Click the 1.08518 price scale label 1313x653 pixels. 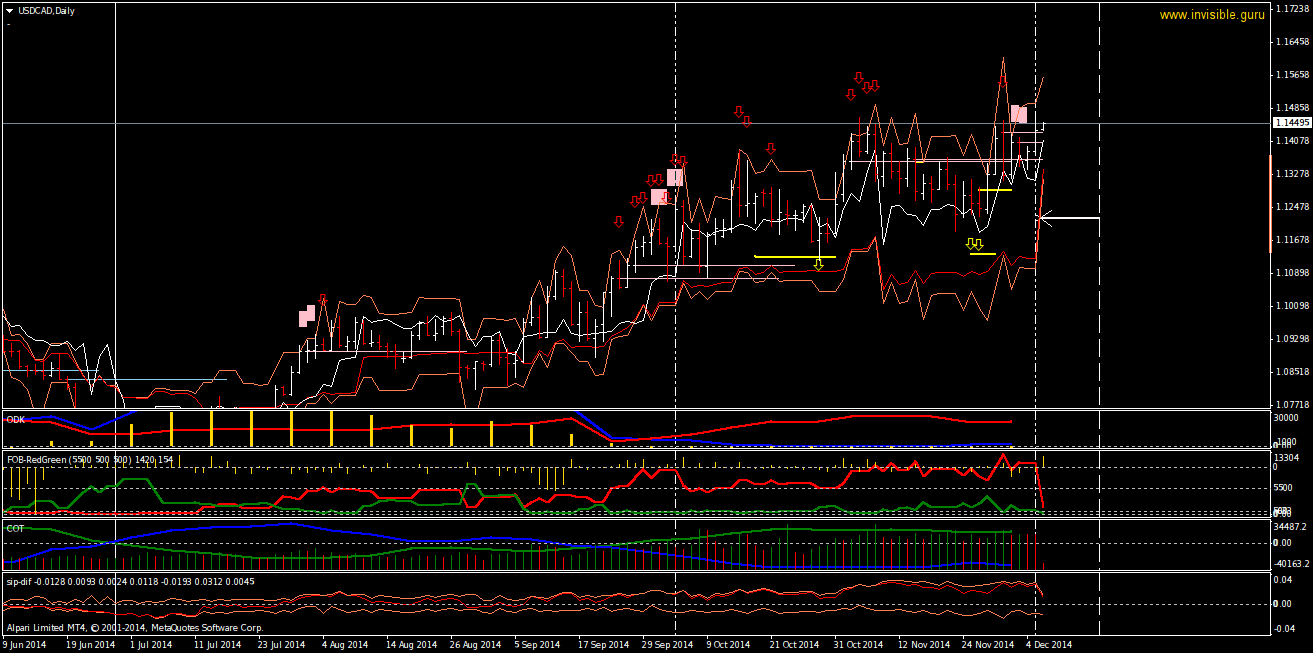pos(1291,372)
